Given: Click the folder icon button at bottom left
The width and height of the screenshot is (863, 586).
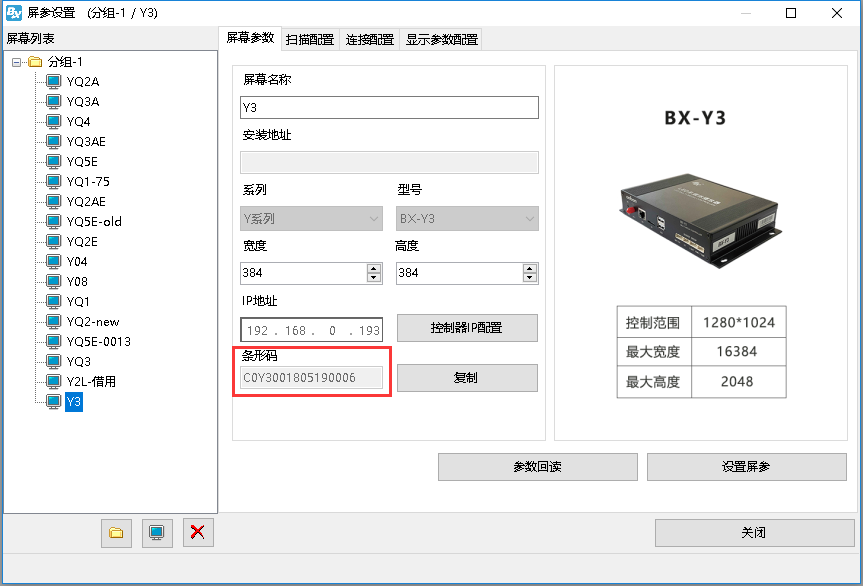Looking at the screenshot, I should click(116, 533).
